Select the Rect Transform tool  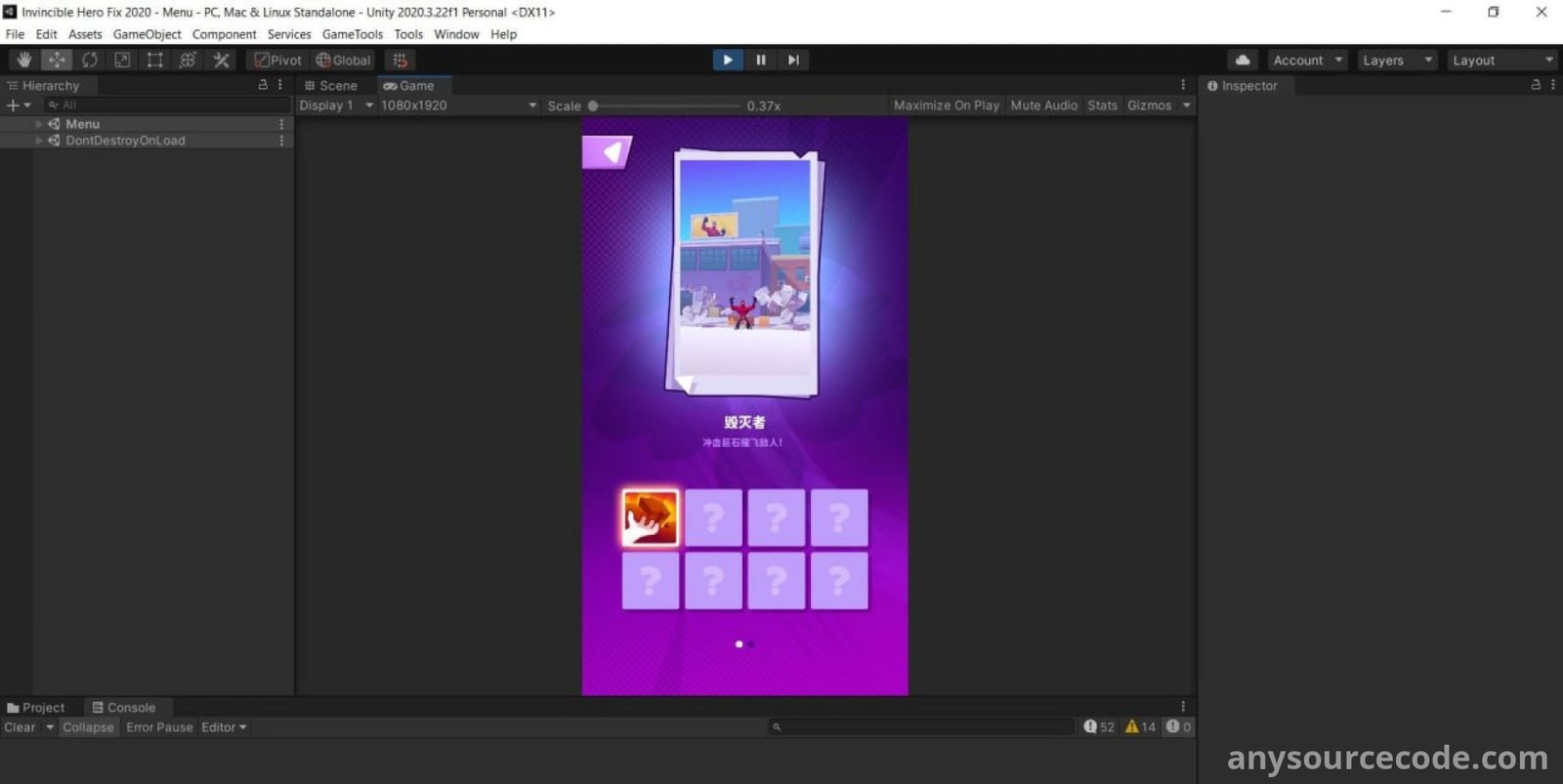(155, 60)
